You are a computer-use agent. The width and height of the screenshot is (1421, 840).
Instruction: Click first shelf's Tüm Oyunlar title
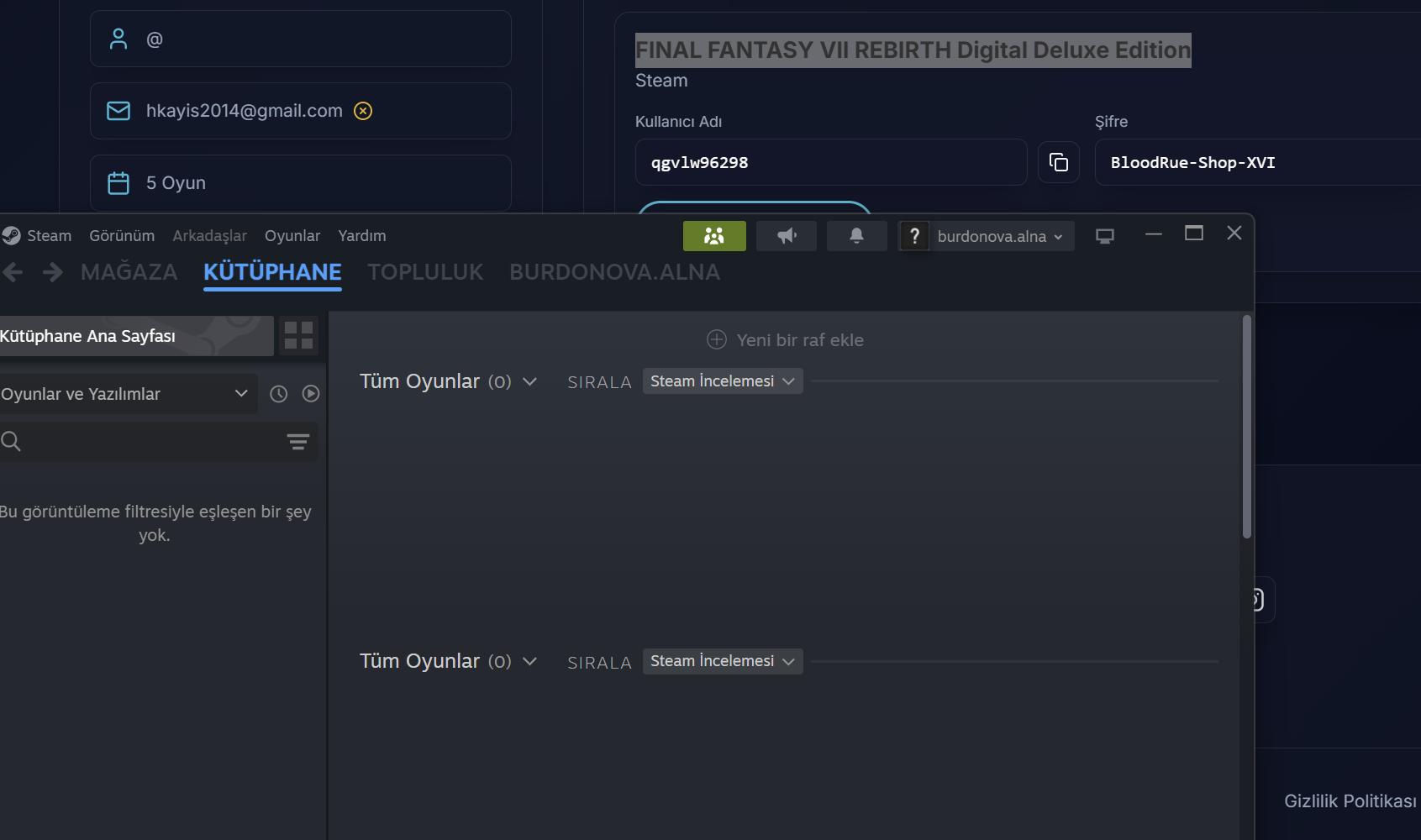[x=419, y=381]
